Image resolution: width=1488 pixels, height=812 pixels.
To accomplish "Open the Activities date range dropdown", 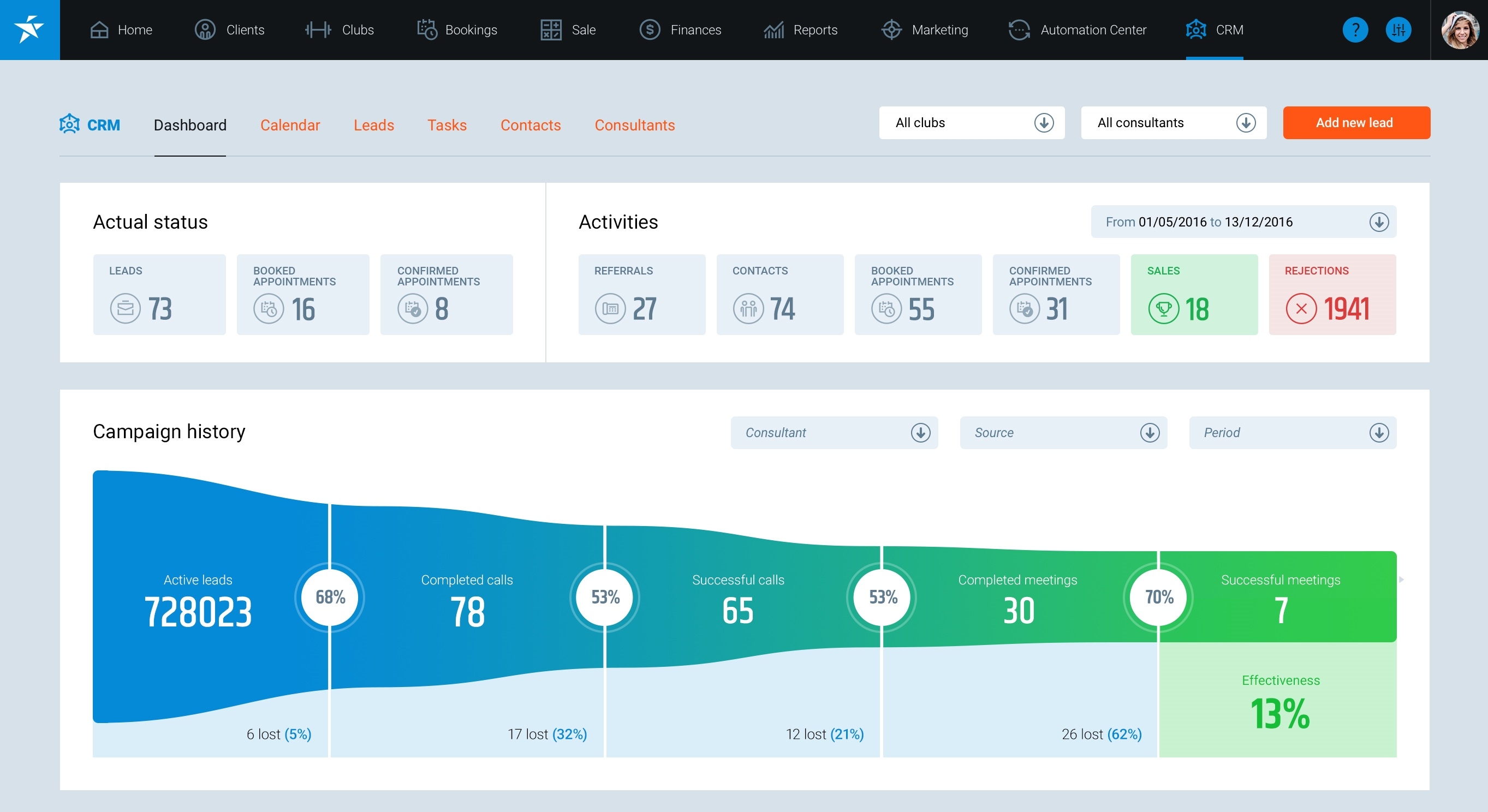I will tap(1243, 222).
